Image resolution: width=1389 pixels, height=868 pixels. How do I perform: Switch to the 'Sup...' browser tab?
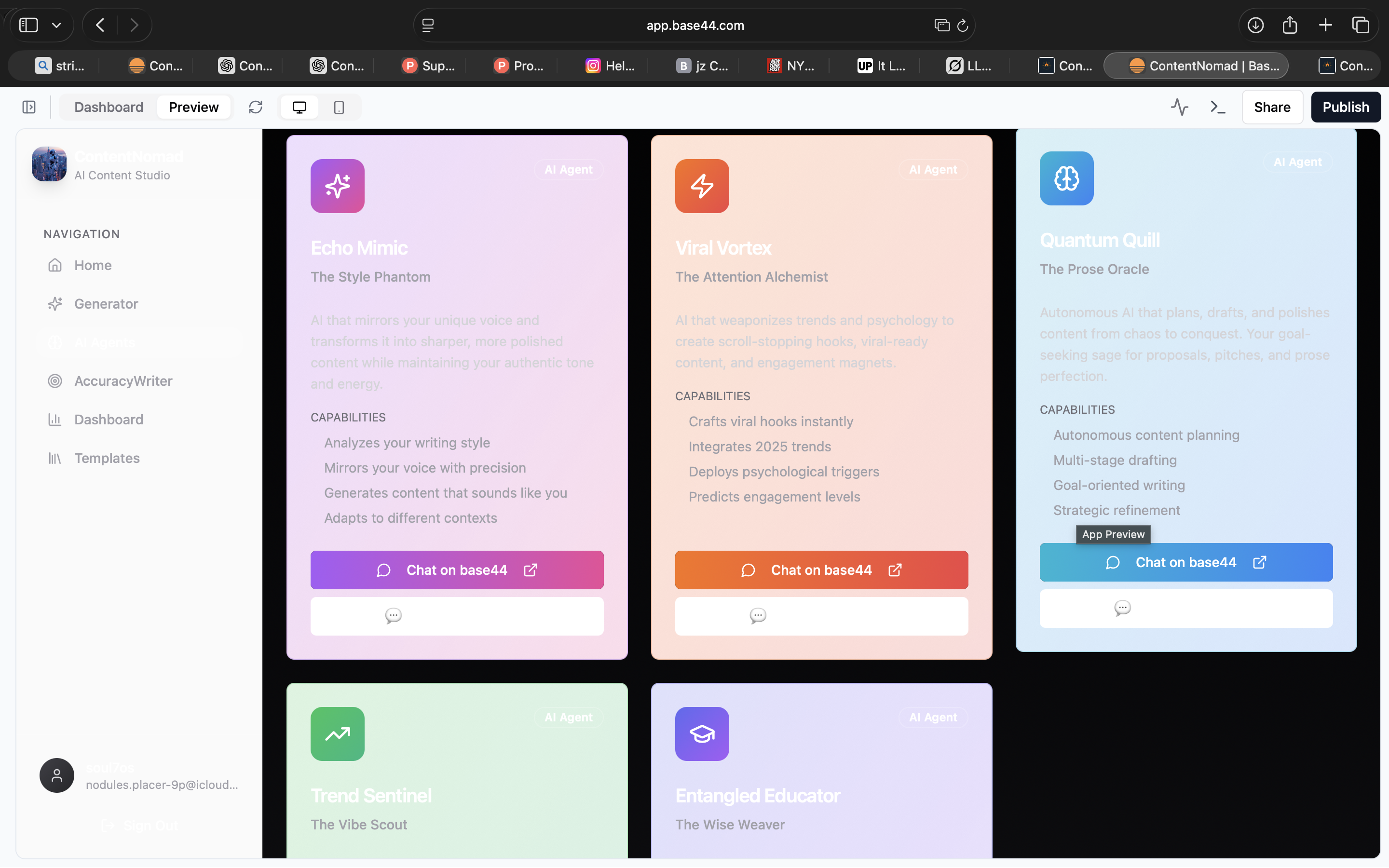429,66
